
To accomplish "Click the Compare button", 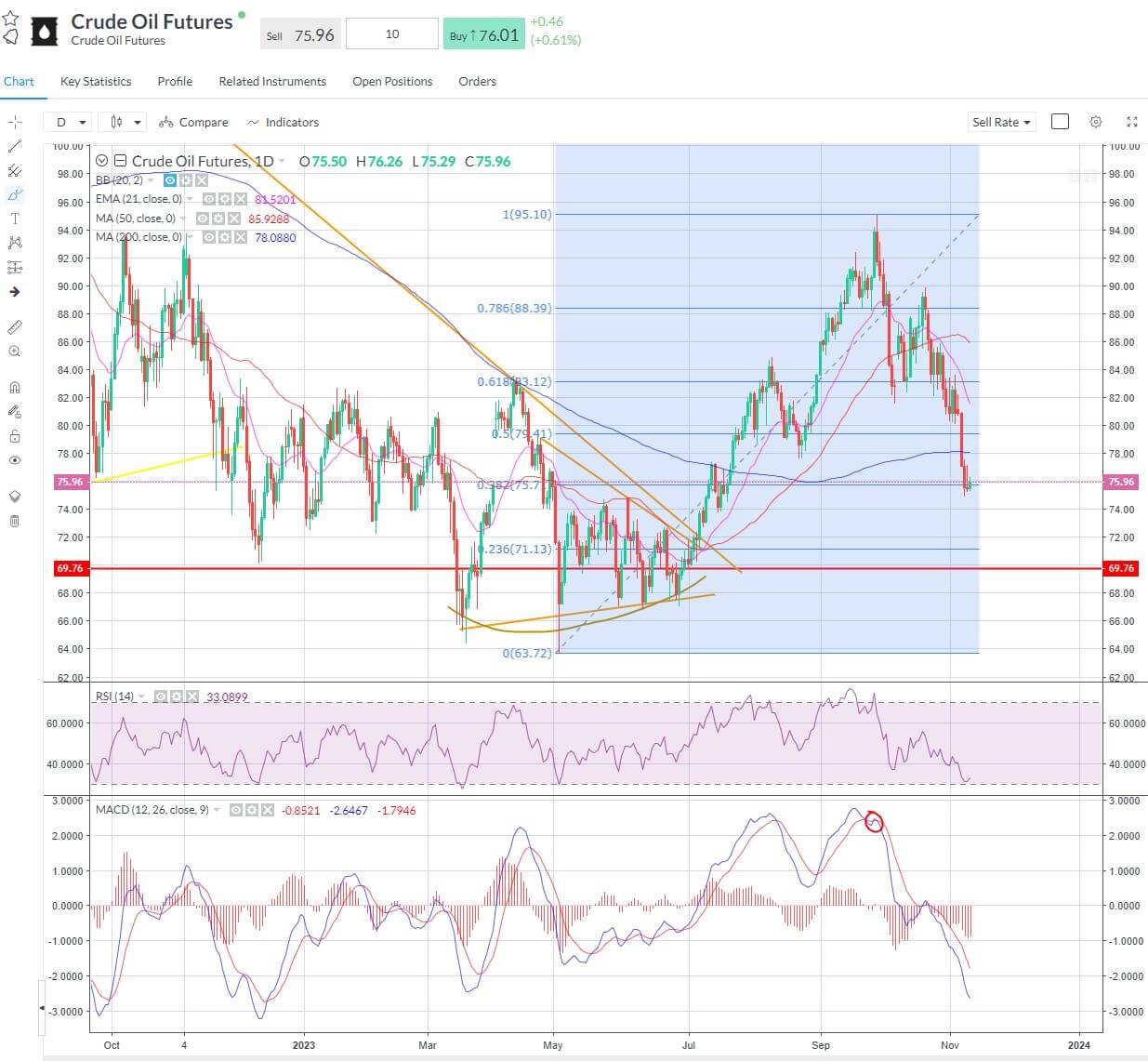I will point(193,122).
